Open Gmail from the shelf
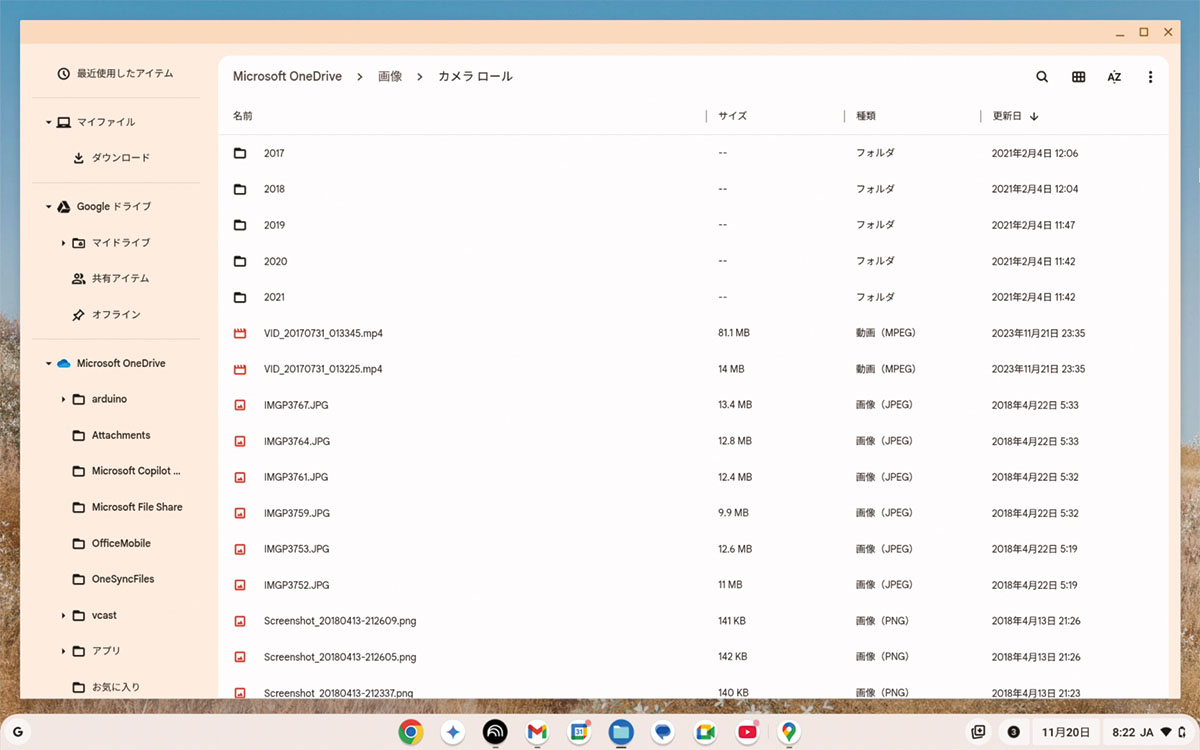This screenshot has height=750, width=1200. pos(537,732)
